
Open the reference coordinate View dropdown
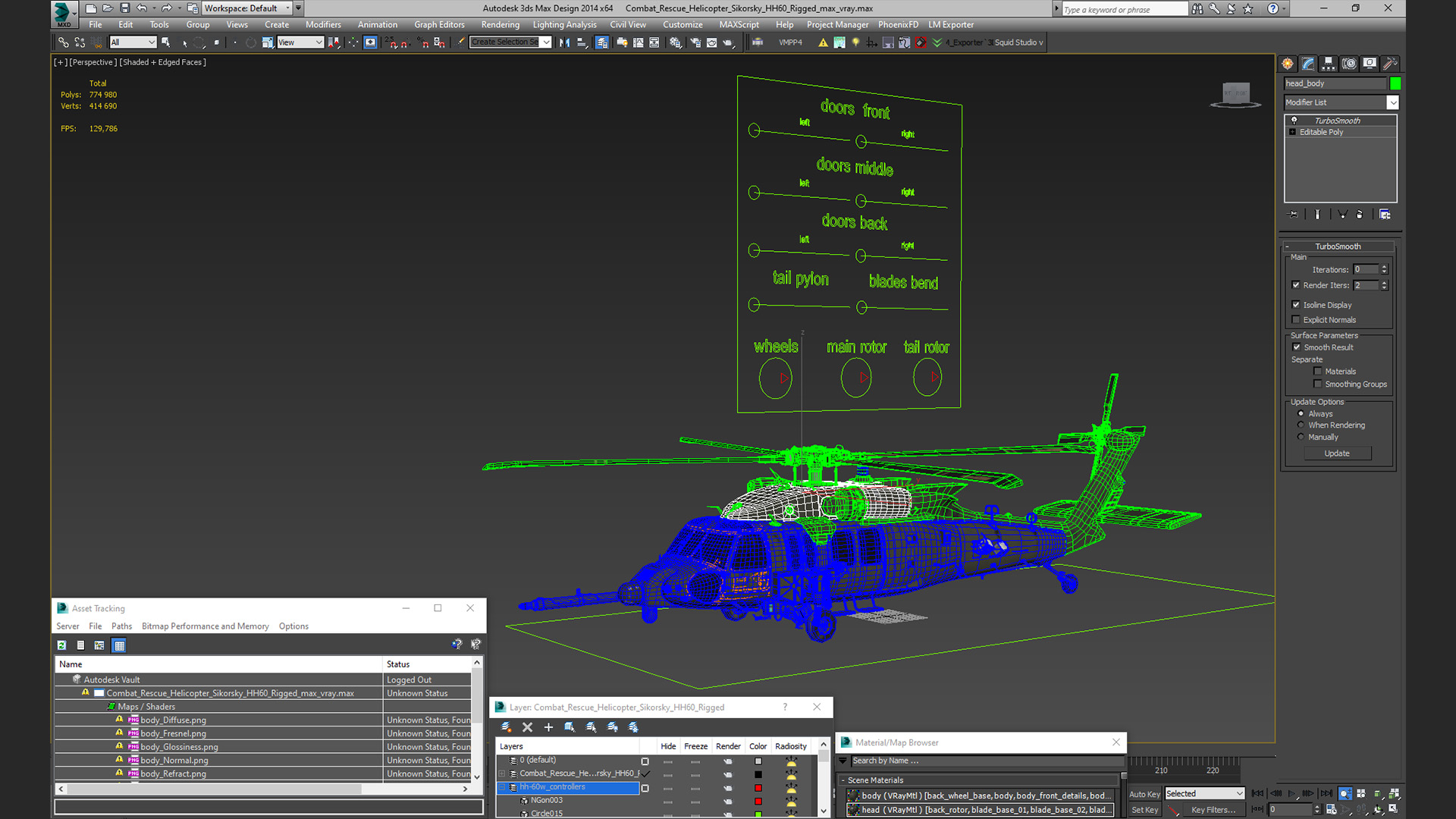click(300, 42)
